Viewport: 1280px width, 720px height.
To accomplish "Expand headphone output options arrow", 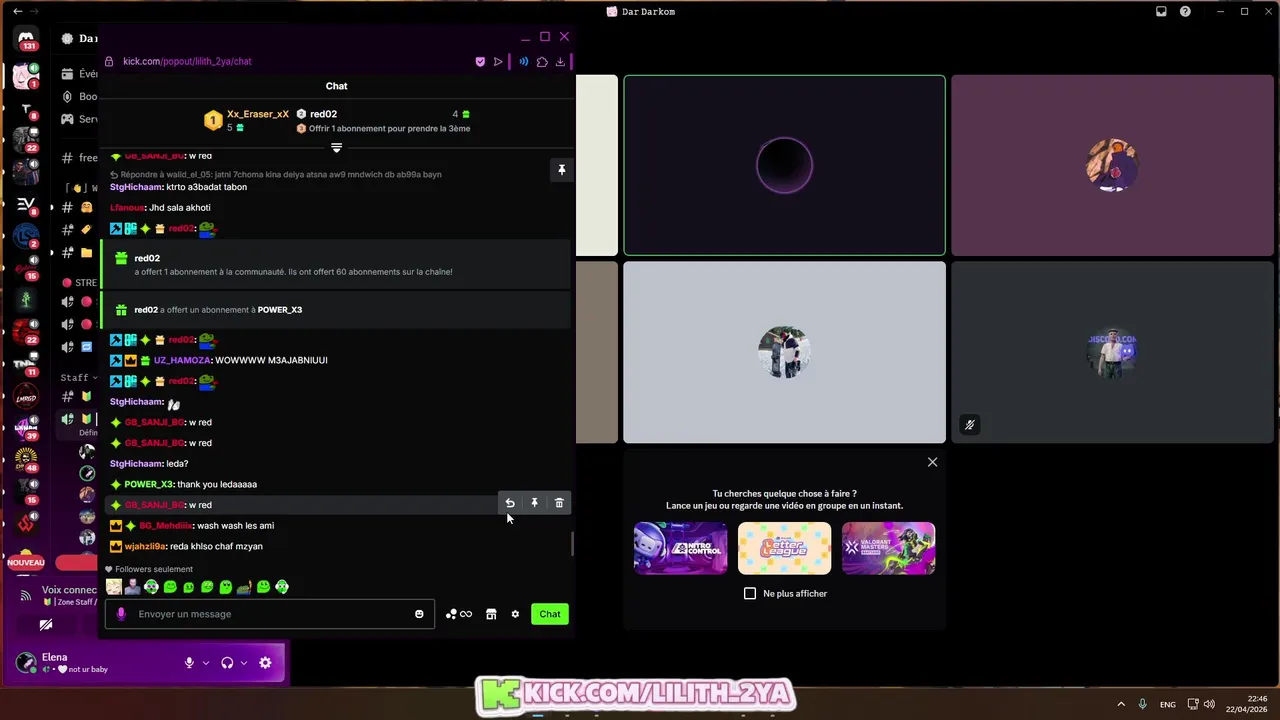I will 244,663.
